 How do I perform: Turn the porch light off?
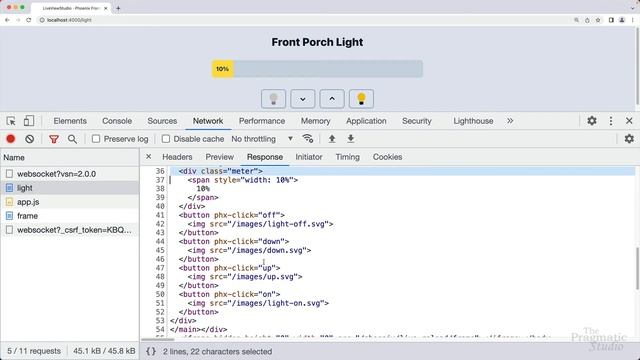[273, 99]
